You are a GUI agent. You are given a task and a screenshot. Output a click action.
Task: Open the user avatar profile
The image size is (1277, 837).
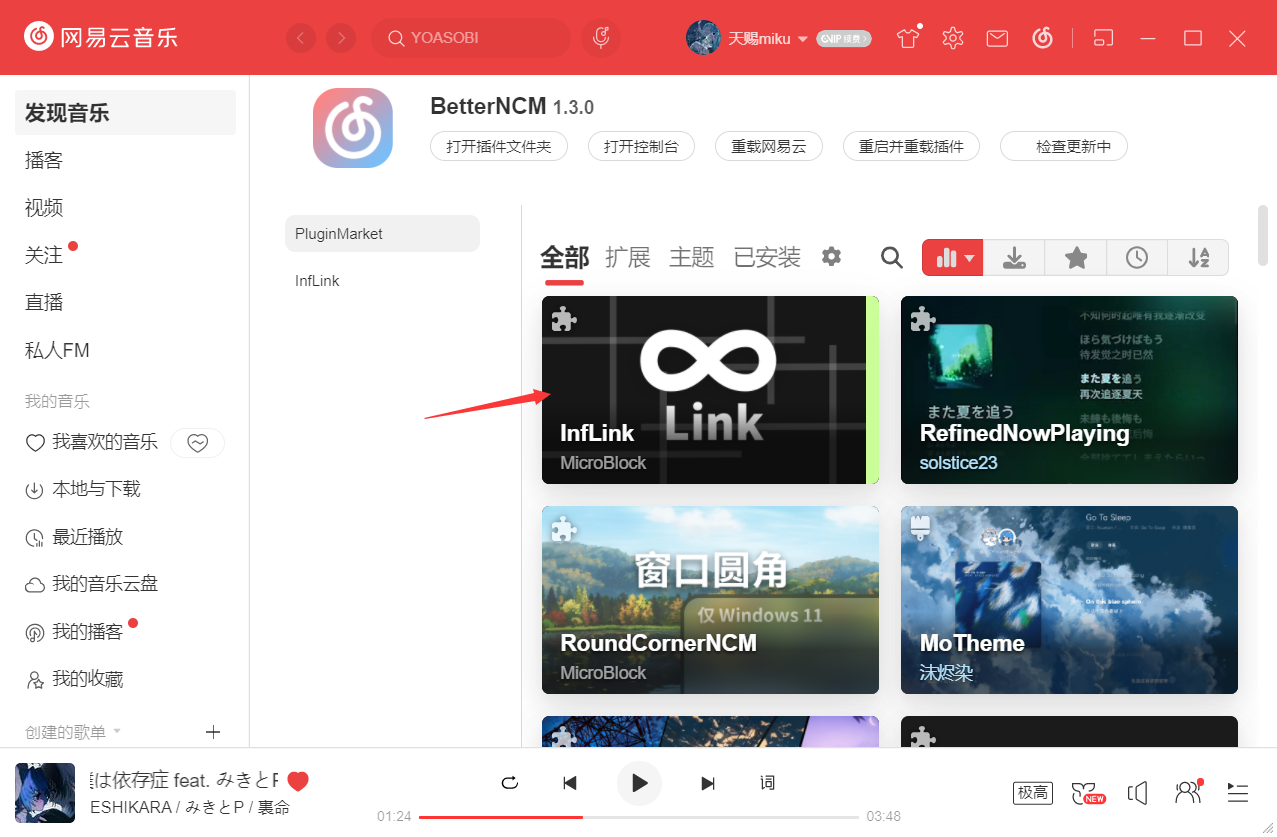coord(703,38)
